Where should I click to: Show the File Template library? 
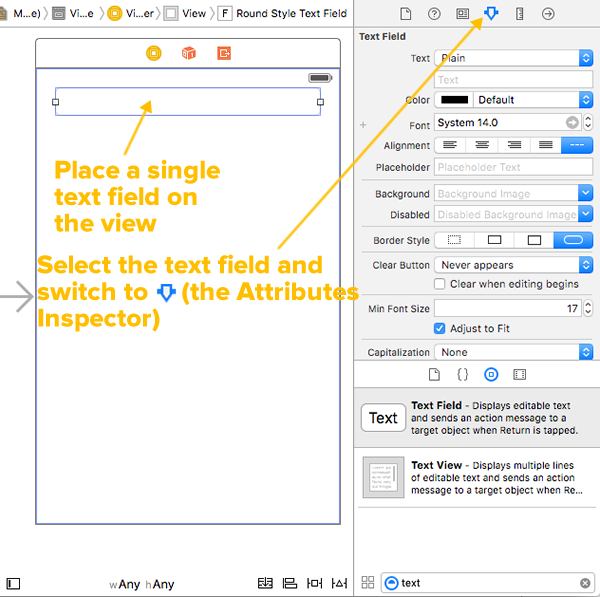coord(434,374)
